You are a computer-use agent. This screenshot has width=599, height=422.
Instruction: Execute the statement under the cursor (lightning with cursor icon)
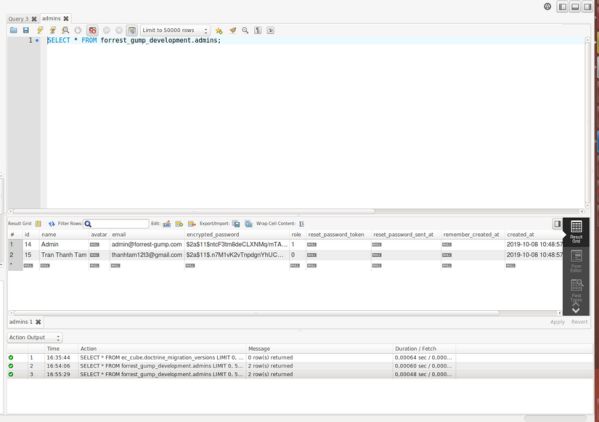click(53, 30)
